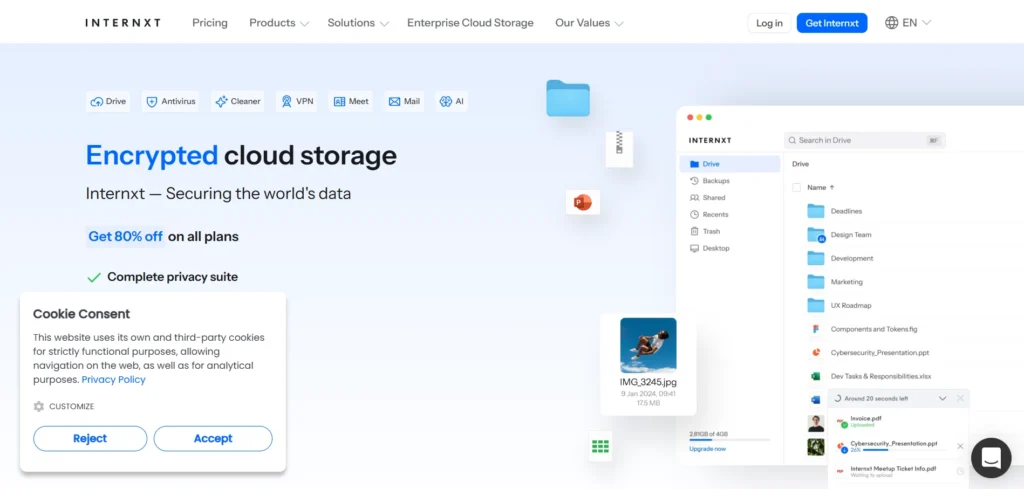Screen dimensions: 1024x489
Task: Click the 2.81GB of 4GB storage bar
Action: point(729,440)
